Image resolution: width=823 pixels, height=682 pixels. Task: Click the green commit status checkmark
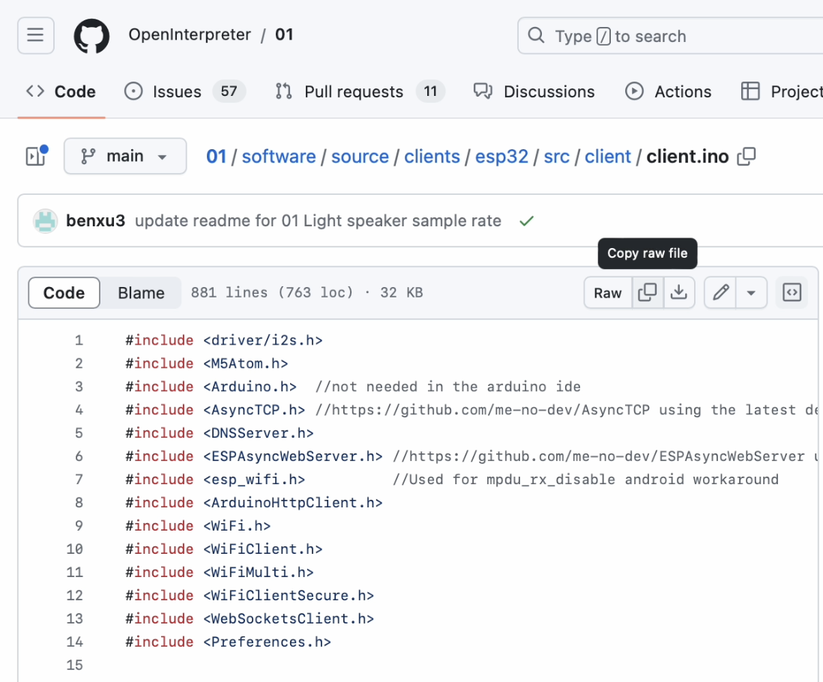(x=526, y=221)
